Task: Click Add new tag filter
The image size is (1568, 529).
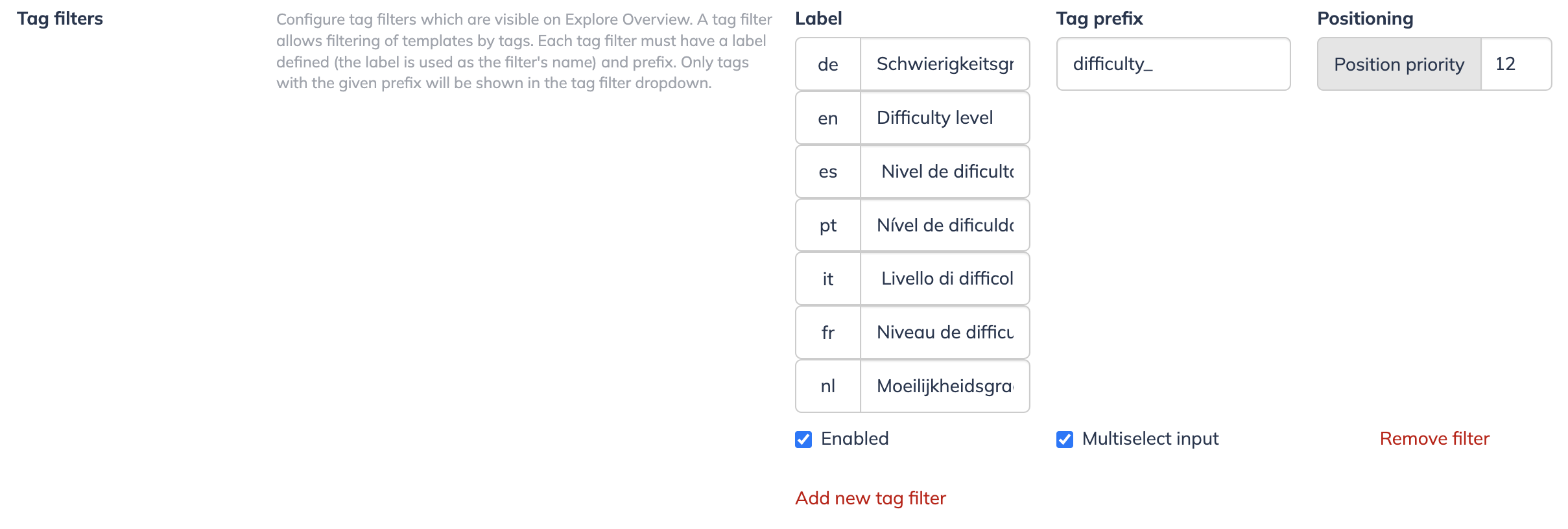Action: 870,498
